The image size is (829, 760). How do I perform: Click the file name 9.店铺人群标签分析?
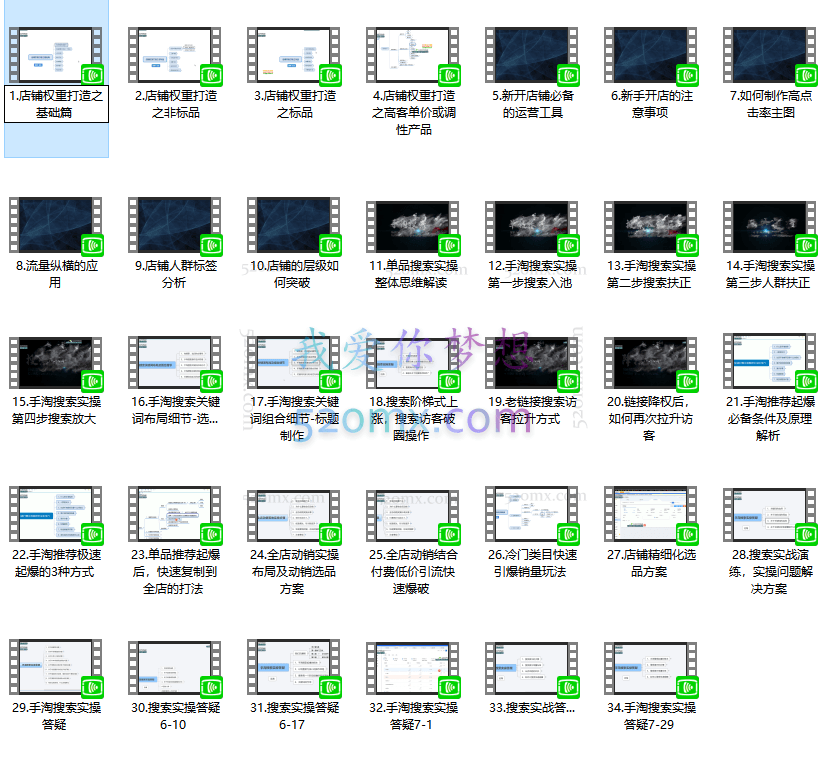coord(174,275)
